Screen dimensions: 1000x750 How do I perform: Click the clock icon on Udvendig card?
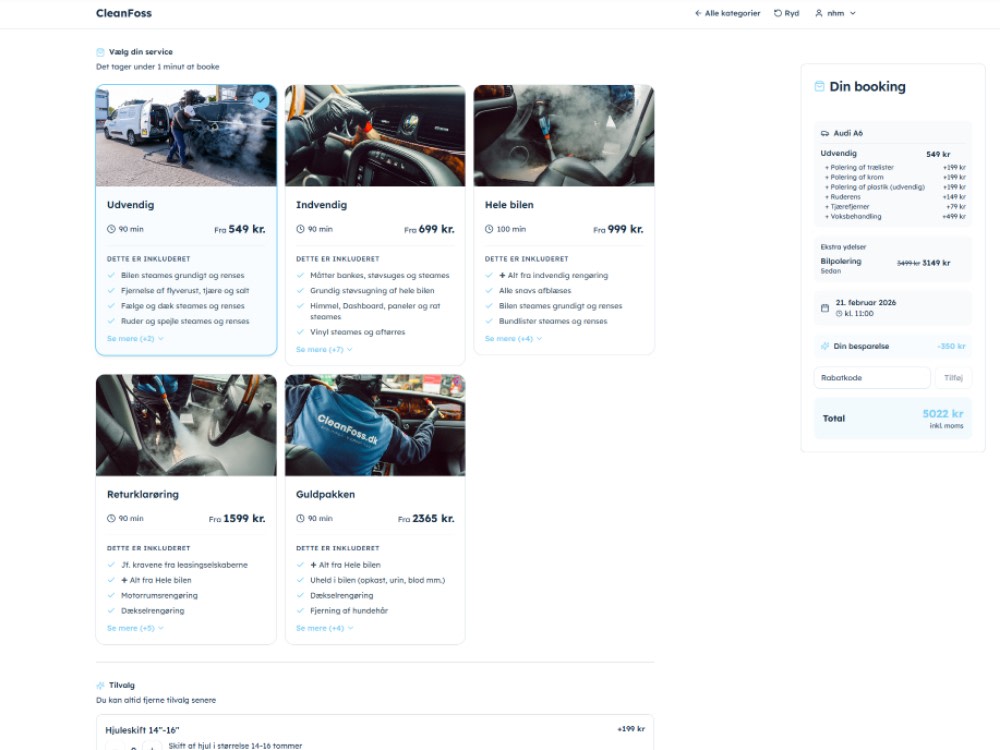coord(111,229)
